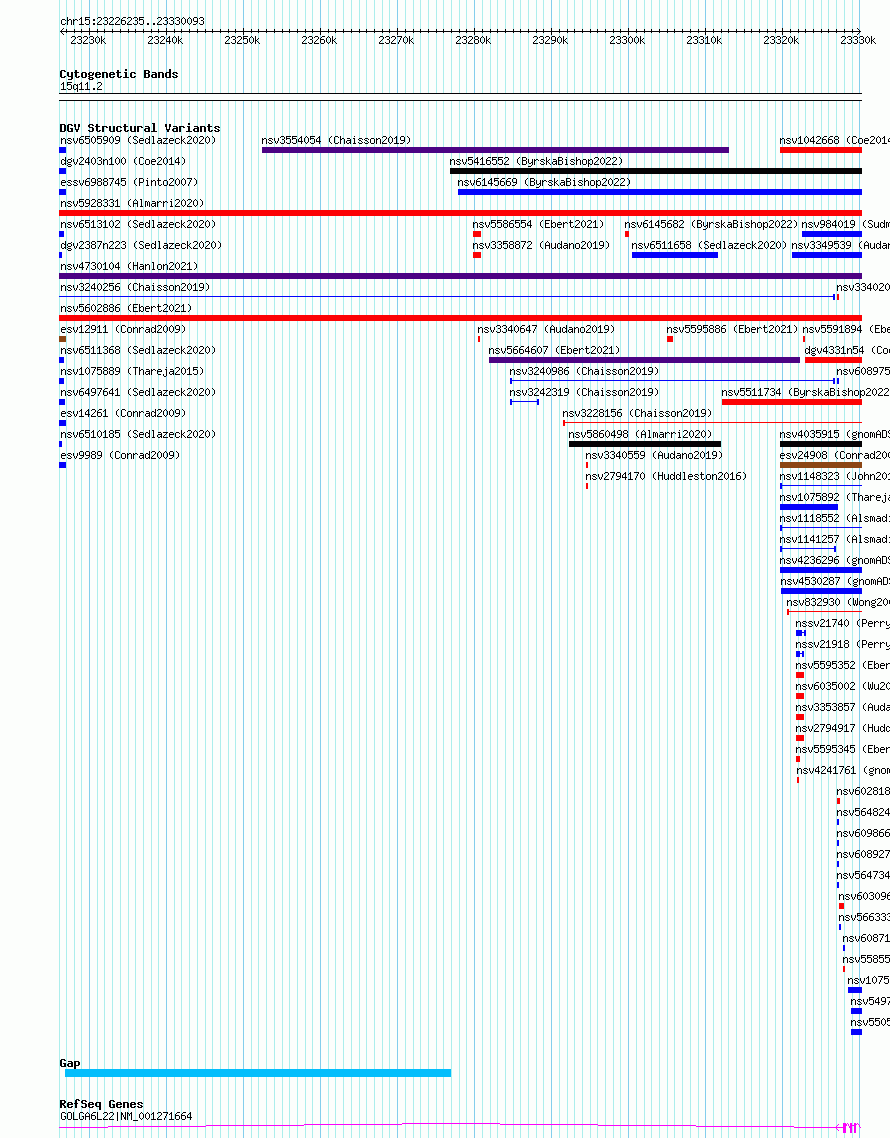Image resolution: width=890 pixels, height=1138 pixels.
Task: Select variant nsv6145669 (ByrskaBishop2022) label
Action: click(x=544, y=182)
